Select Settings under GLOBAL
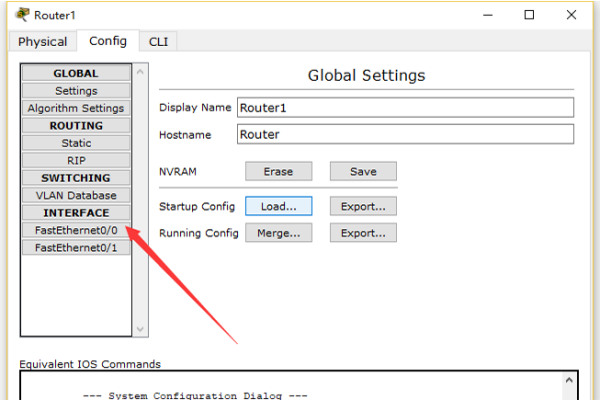The image size is (600, 400). point(76,91)
